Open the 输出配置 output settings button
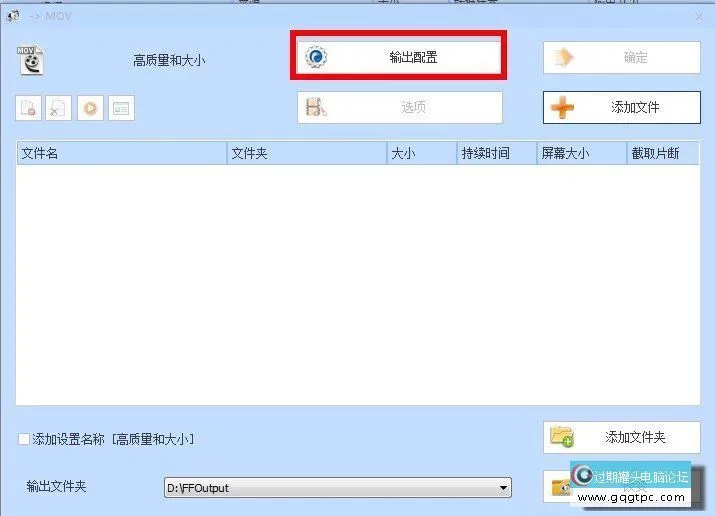715x516 pixels. (x=399, y=57)
